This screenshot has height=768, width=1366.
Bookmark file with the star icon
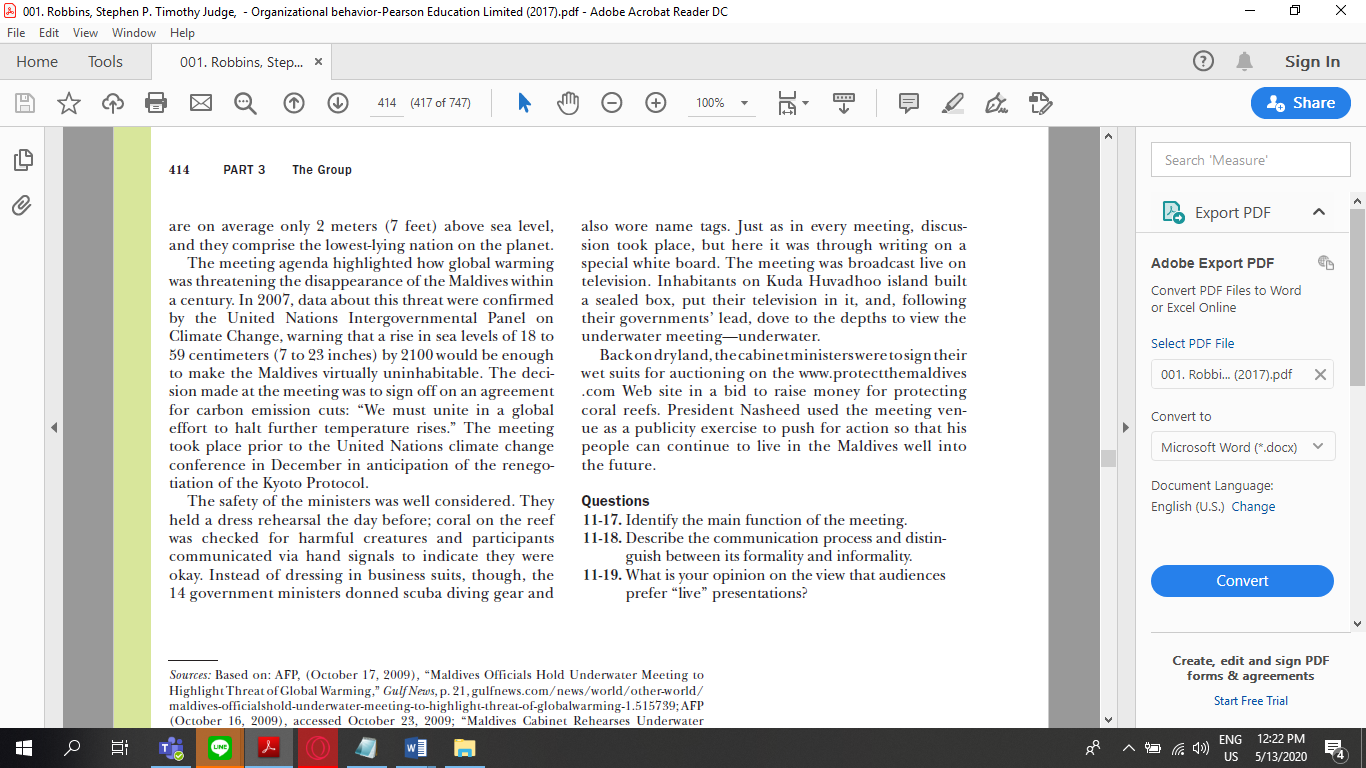click(69, 103)
